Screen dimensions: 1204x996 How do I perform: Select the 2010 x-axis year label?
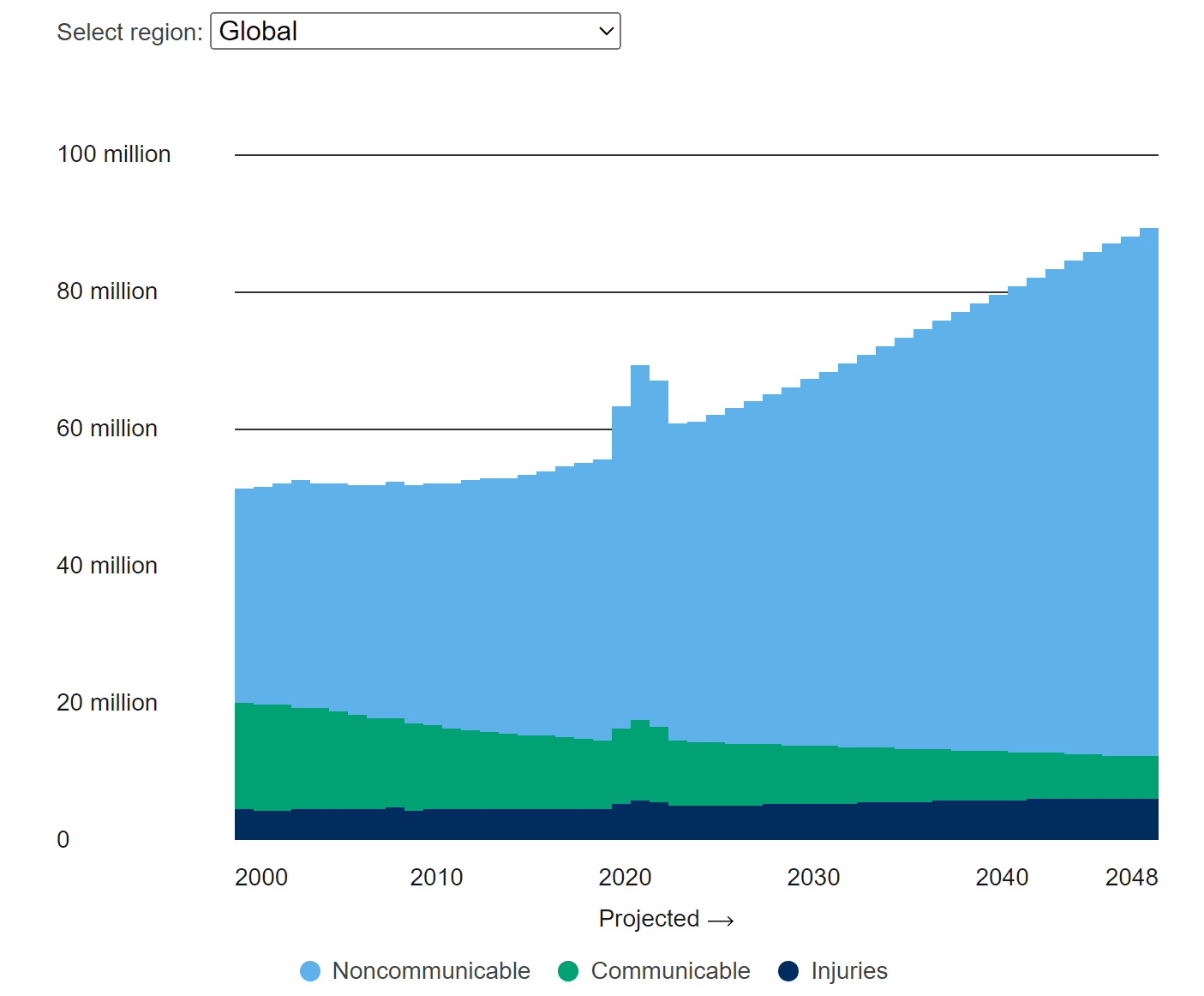point(436,878)
